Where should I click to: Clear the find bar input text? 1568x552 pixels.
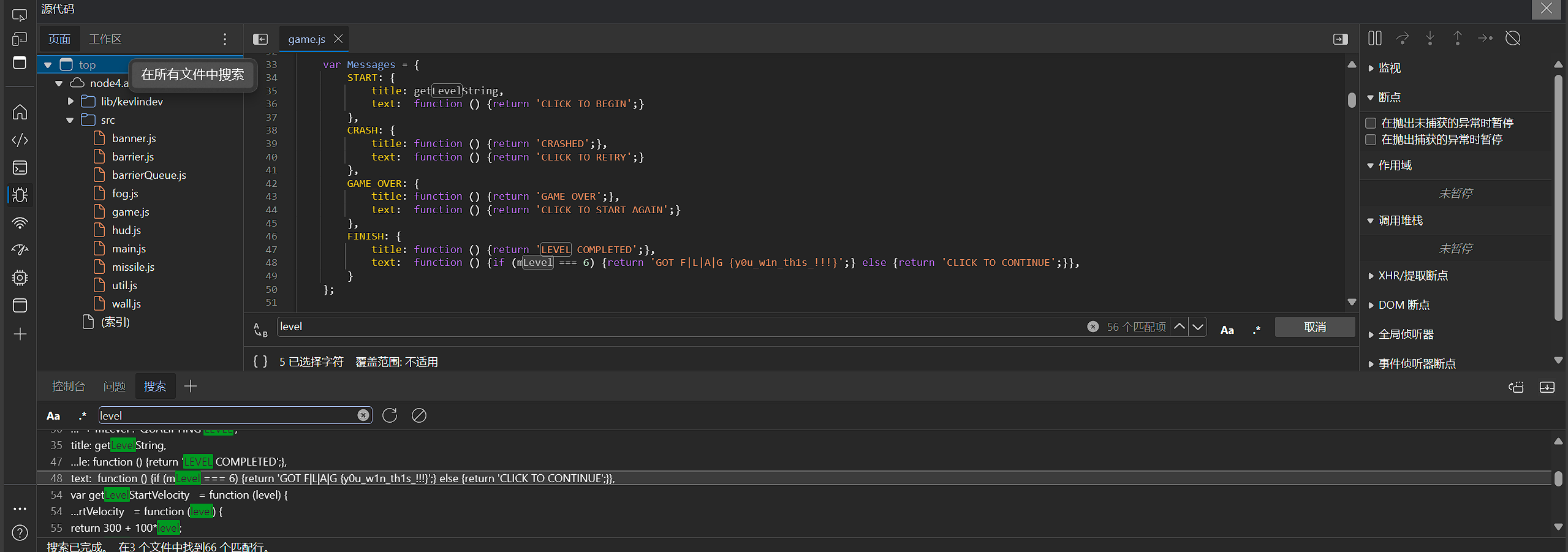point(1093,327)
